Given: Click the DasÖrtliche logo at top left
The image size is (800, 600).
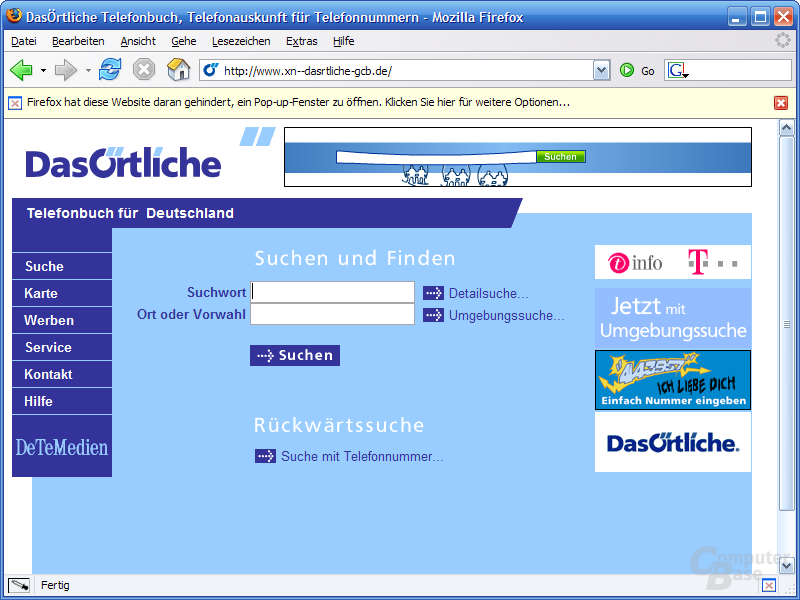Looking at the screenshot, I should coord(123,163).
